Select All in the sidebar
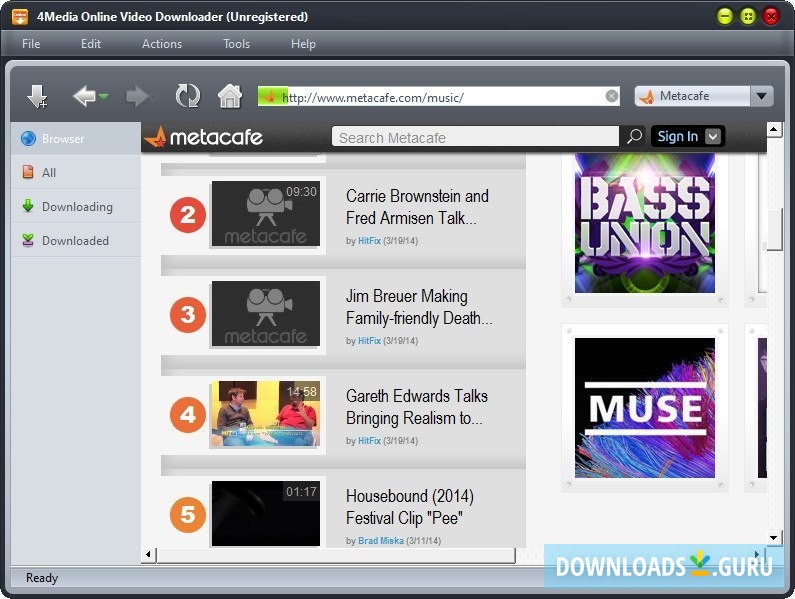Screen dimensions: 795x599 point(76,172)
